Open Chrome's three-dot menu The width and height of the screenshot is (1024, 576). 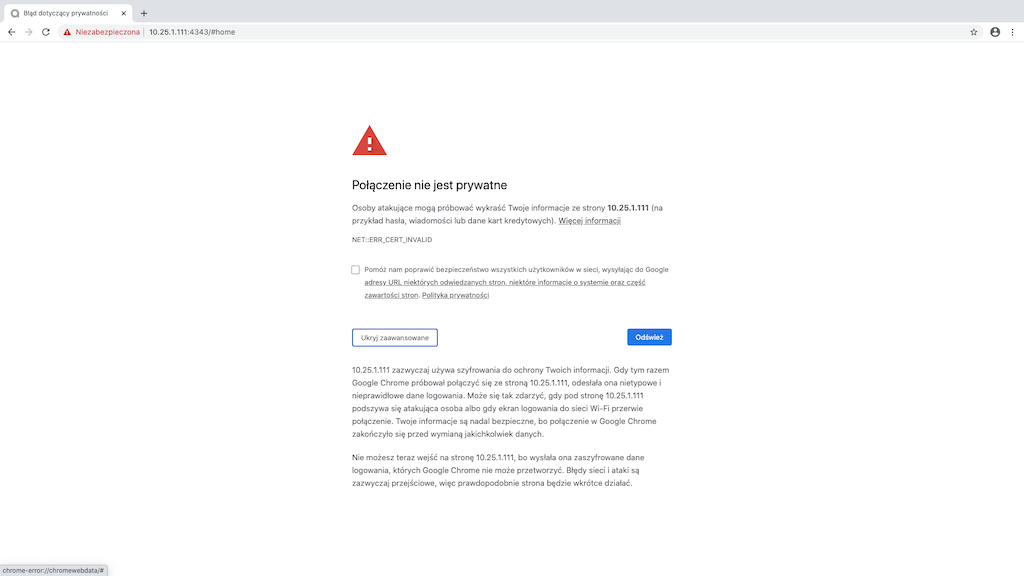point(1012,32)
